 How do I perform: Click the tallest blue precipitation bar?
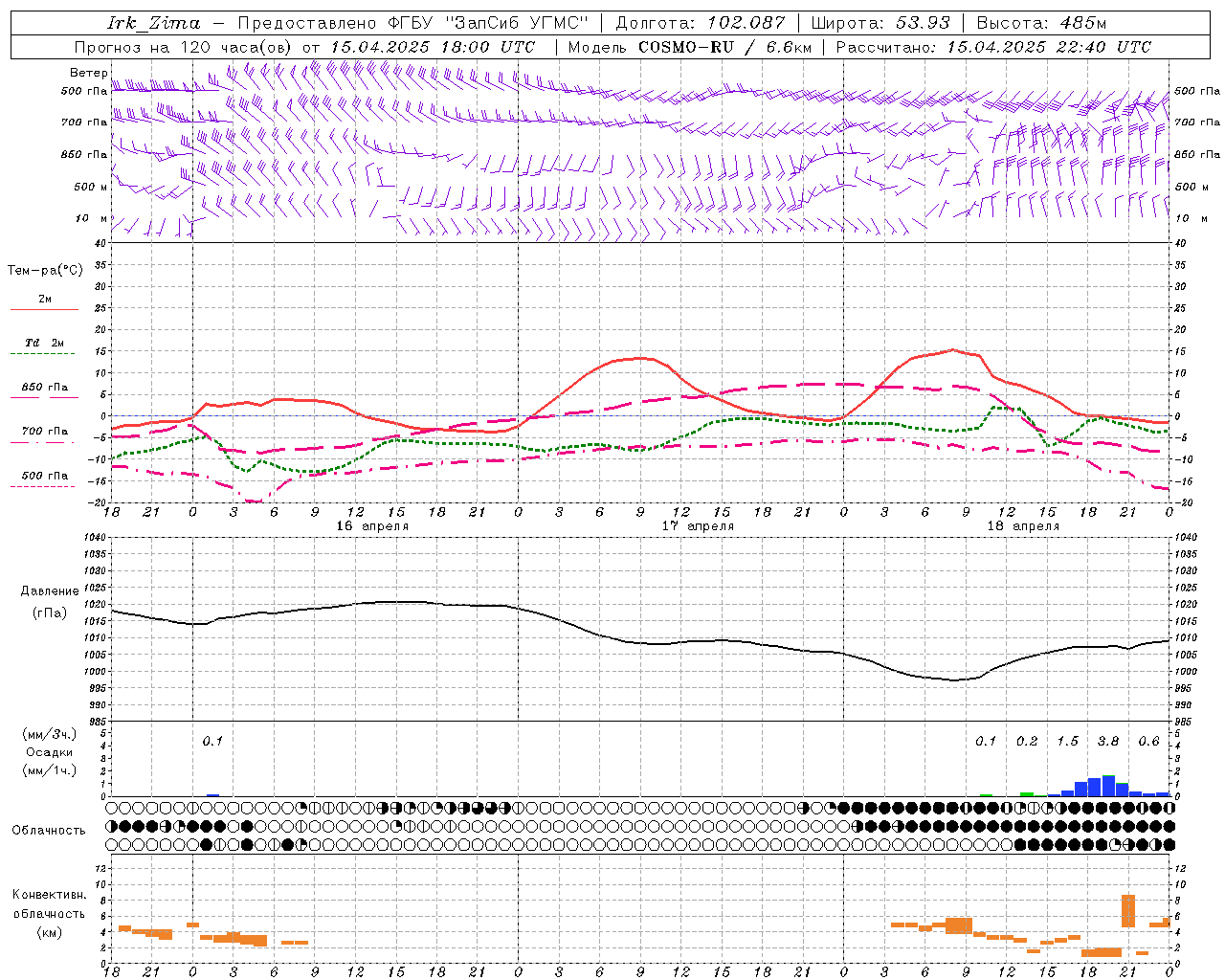point(1108,786)
